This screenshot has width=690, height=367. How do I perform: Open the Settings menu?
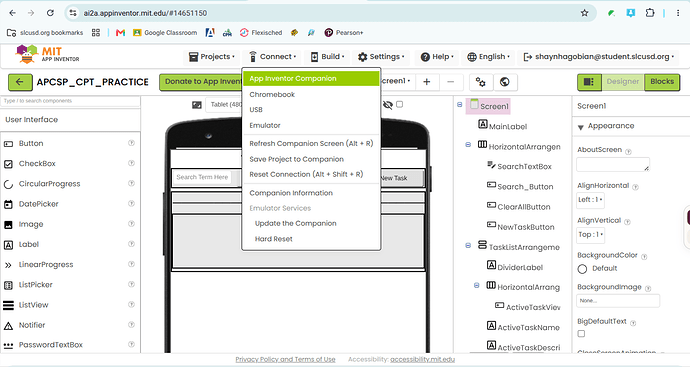[381, 57]
